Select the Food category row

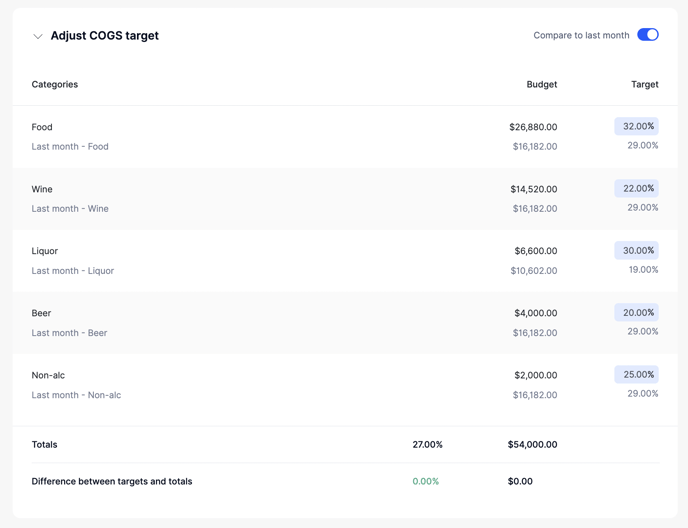click(42, 127)
